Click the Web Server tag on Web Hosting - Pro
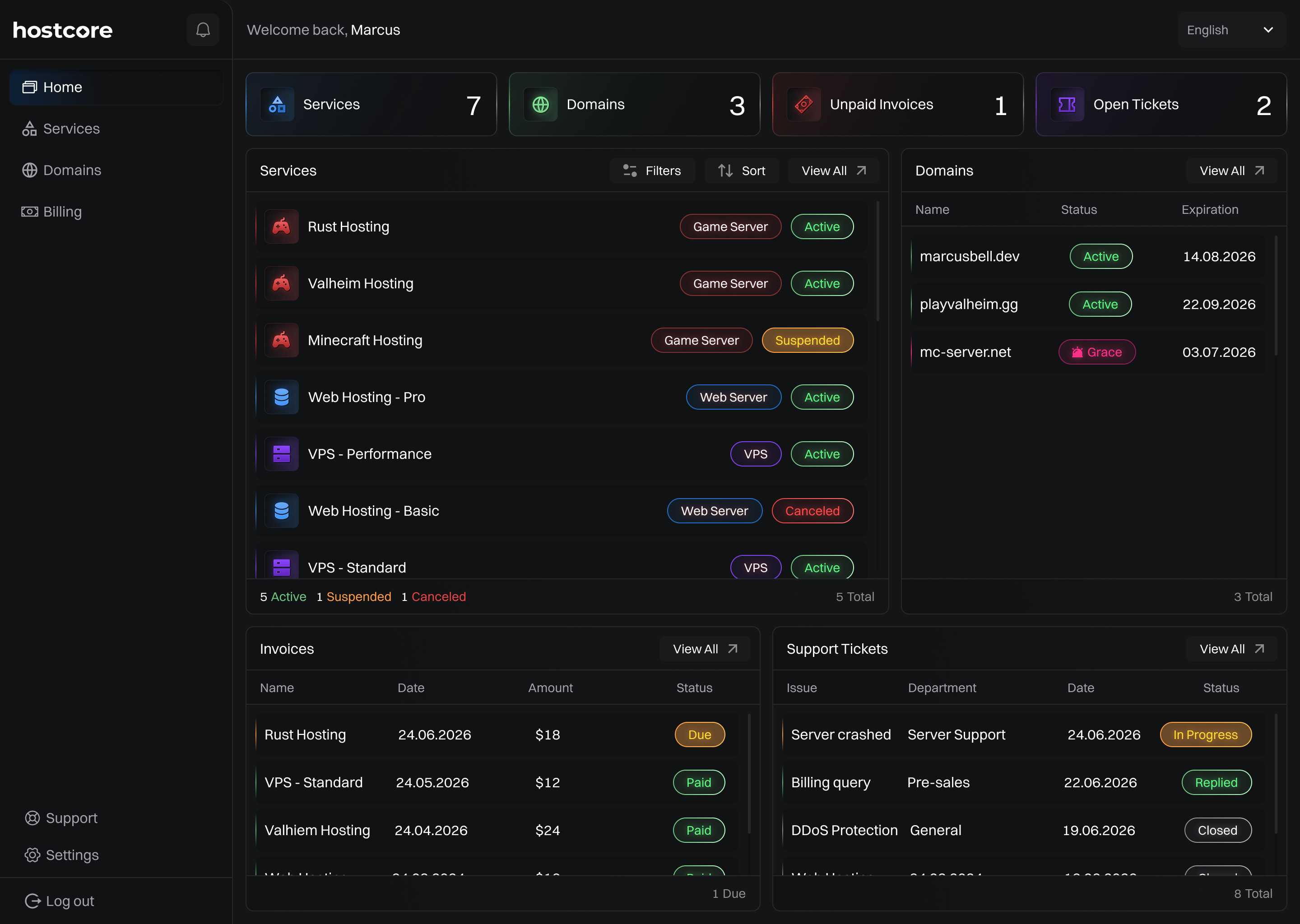The image size is (1300, 924). pos(733,397)
